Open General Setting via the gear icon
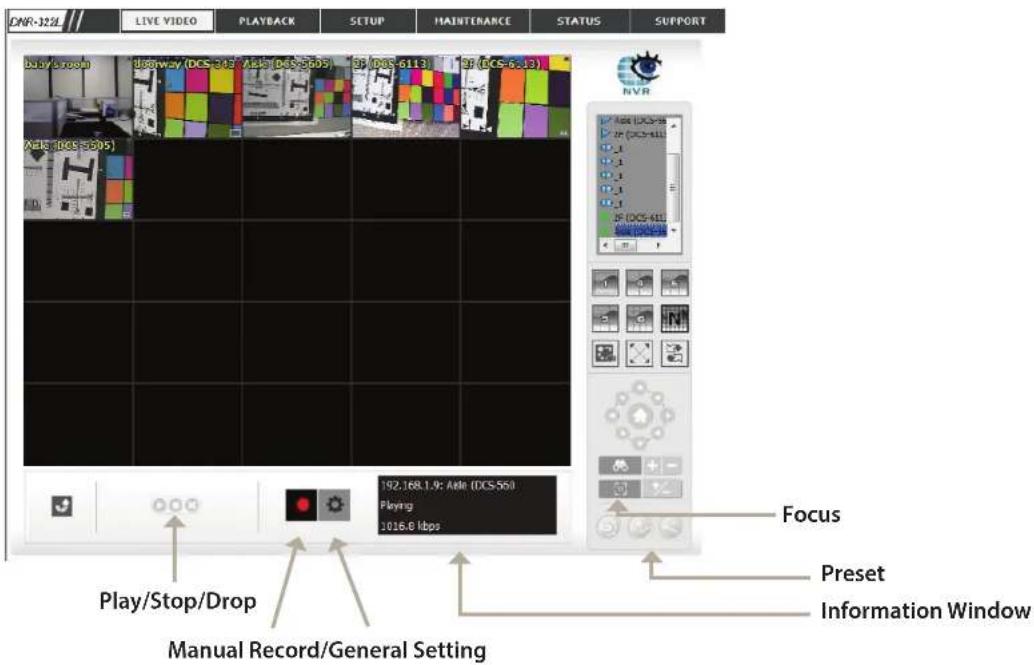The image size is (1034, 665). pos(334,505)
